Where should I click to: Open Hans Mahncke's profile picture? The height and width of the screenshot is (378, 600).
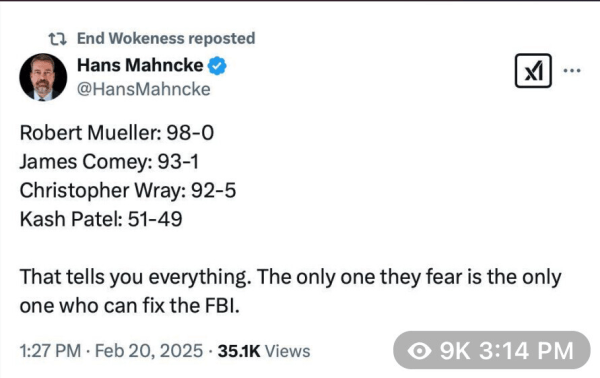coord(43,77)
